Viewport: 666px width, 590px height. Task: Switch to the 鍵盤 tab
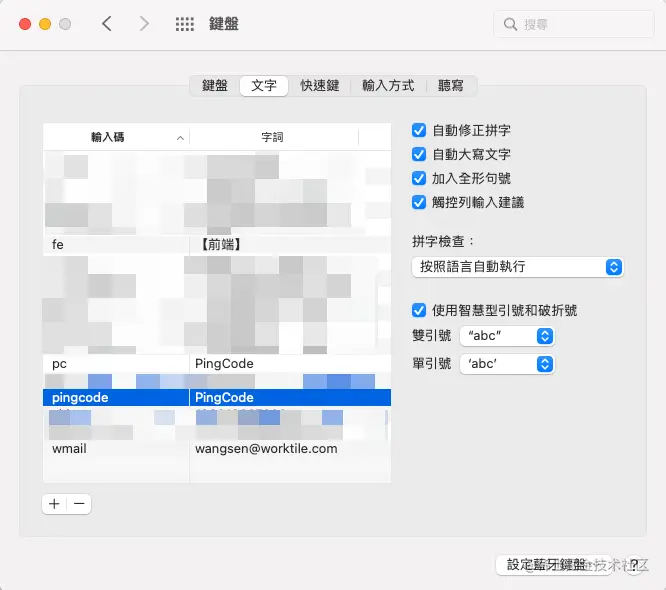tap(215, 86)
